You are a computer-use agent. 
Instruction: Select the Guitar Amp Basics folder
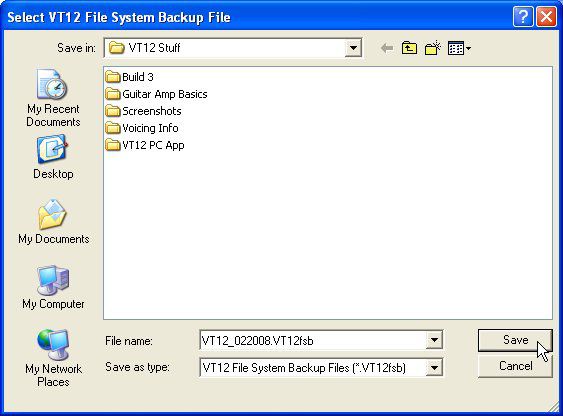point(157,94)
